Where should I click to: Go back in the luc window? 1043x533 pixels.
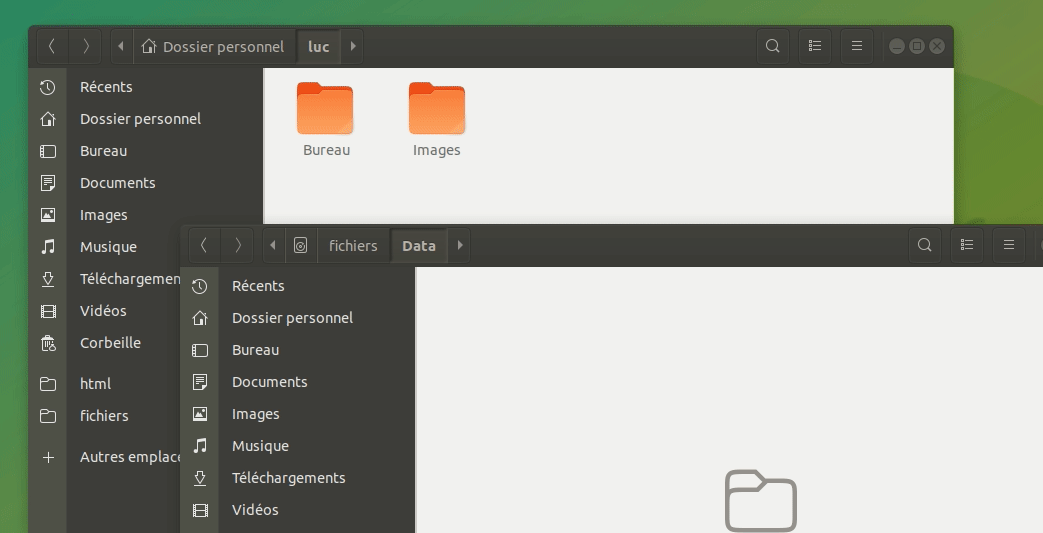[x=52, y=46]
